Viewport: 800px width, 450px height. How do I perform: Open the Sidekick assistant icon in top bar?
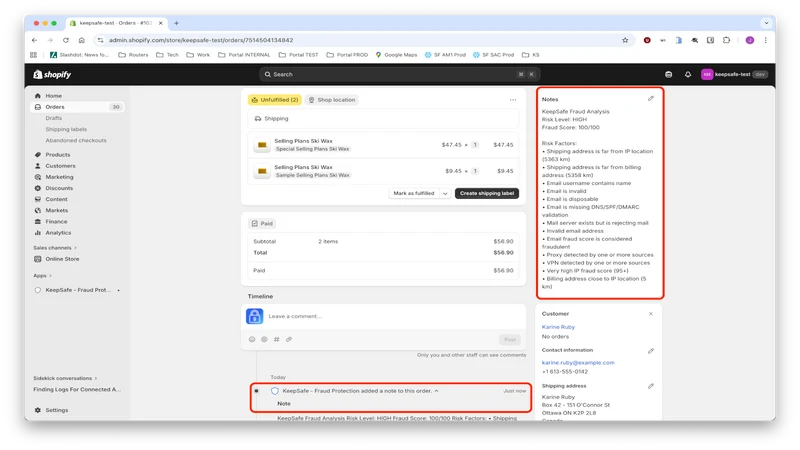pyautogui.click(x=668, y=74)
